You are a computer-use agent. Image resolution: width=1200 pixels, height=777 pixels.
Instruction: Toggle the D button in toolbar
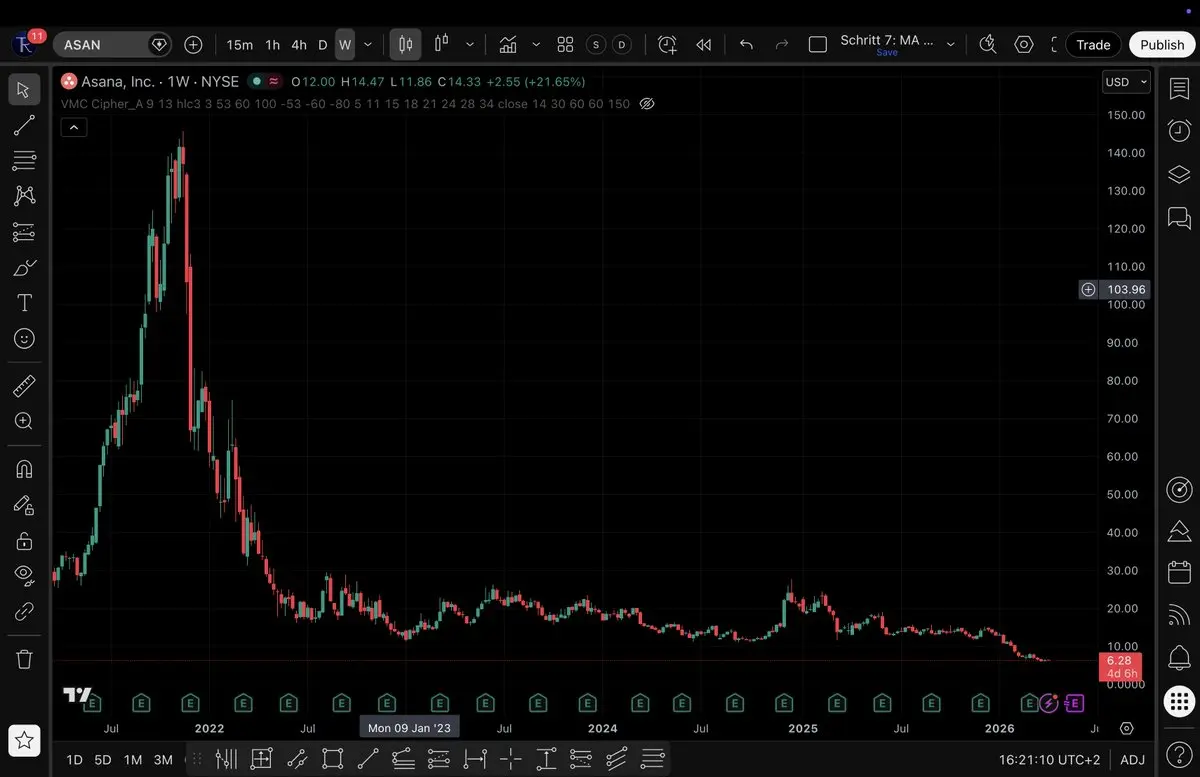(x=622, y=45)
